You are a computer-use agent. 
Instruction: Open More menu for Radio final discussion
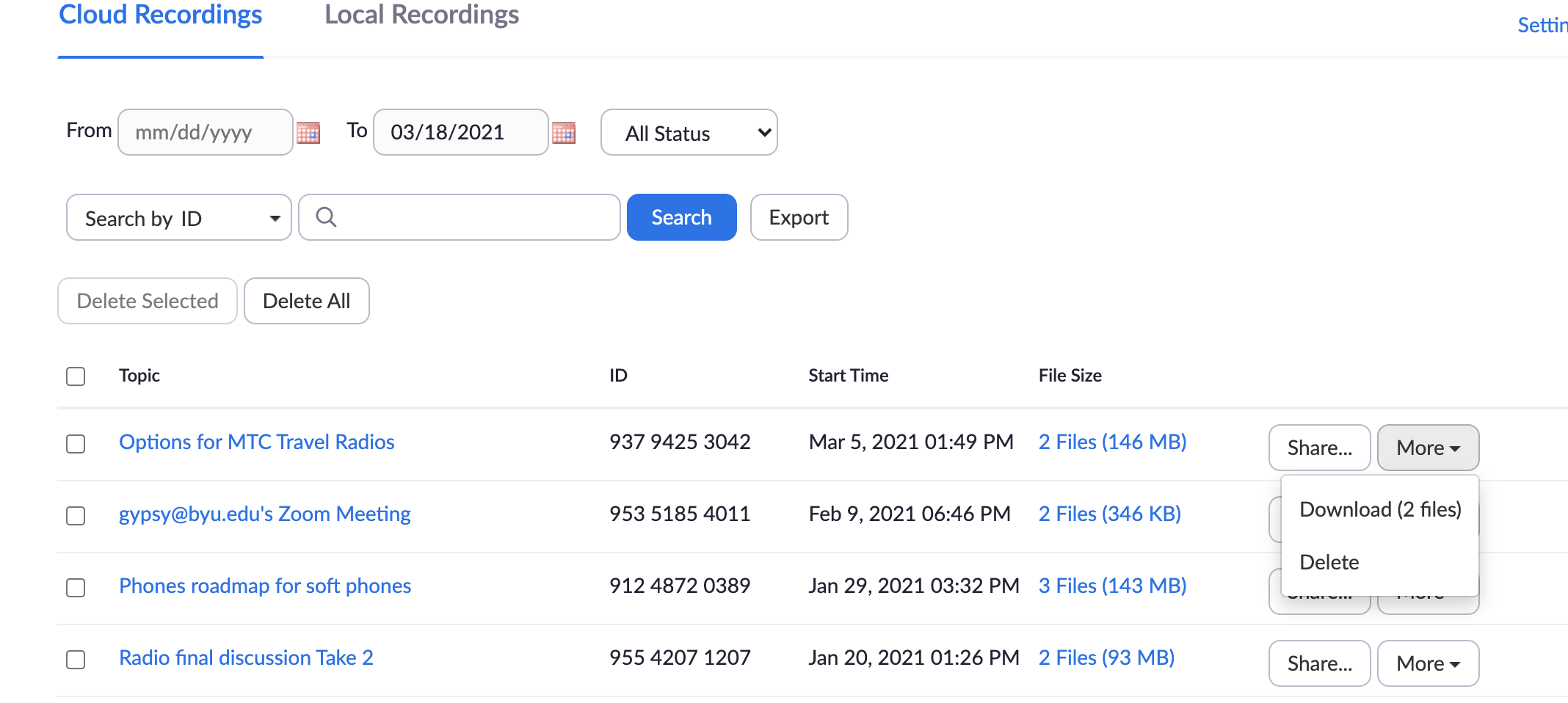click(1427, 663)
